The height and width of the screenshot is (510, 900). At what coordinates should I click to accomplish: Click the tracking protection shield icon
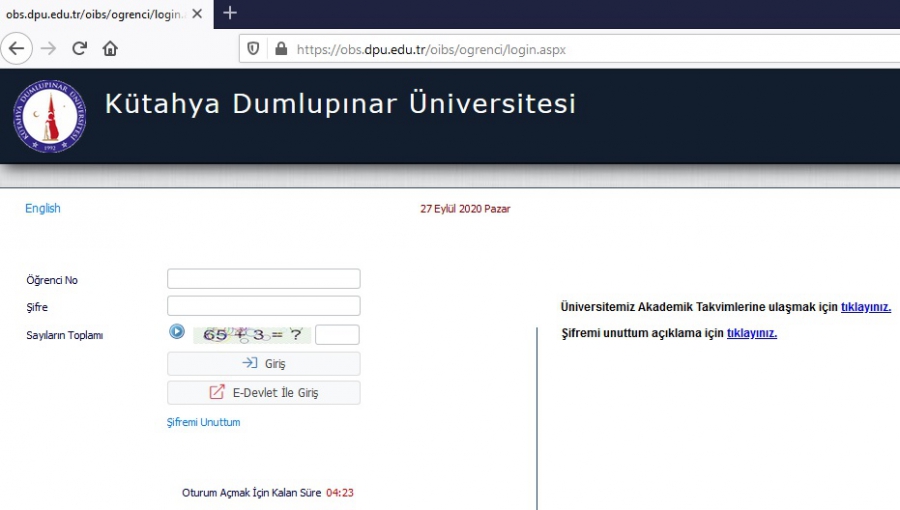pyautogui.click(x=253, y=49)
